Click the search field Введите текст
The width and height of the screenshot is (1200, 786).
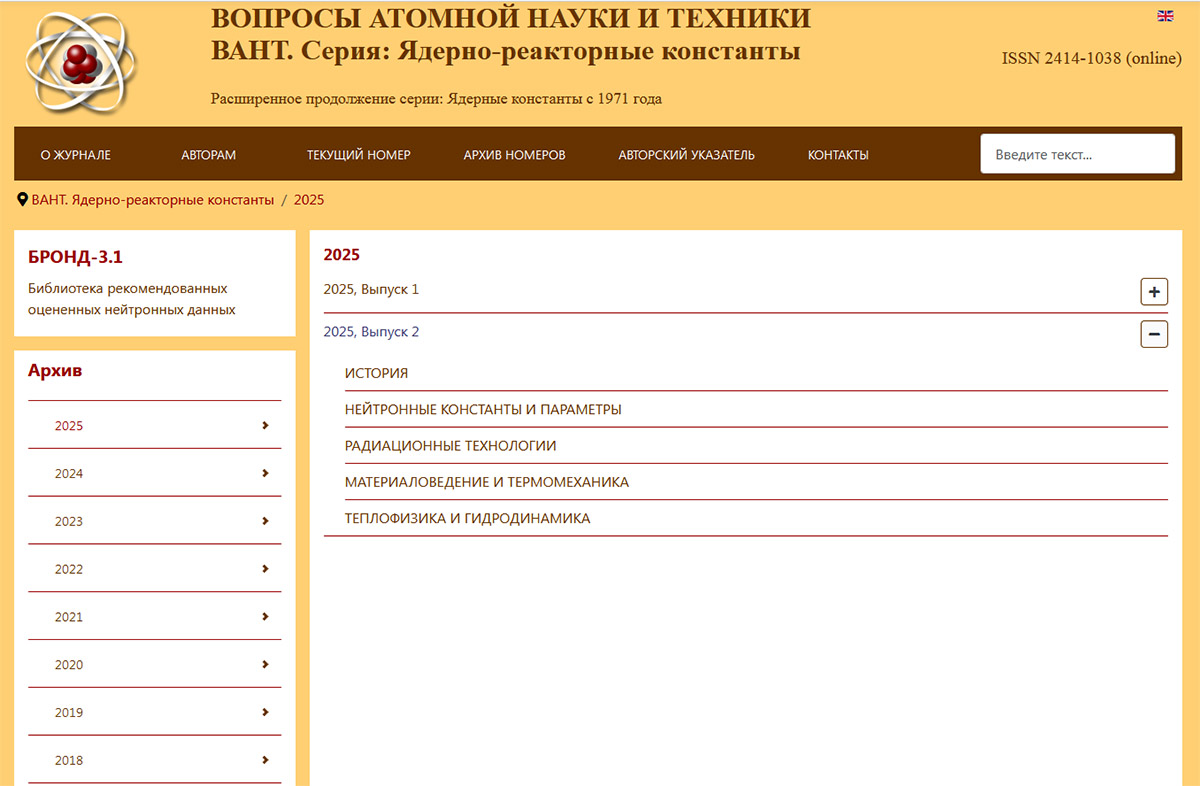[x=1076, y=154]
